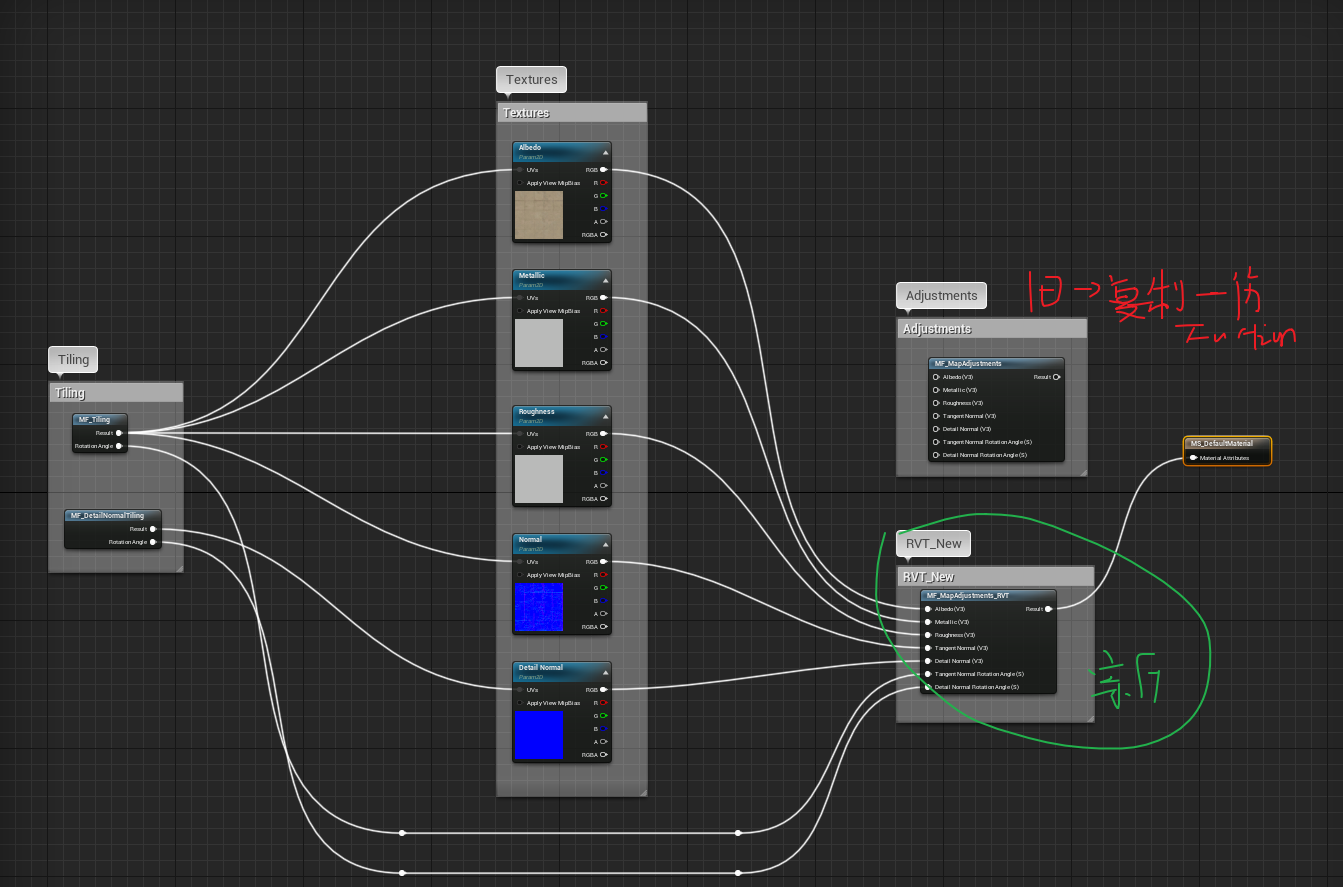Collapse the Normal node with its header arrow
Screen dimensions: 1343x887
point(606,545)
